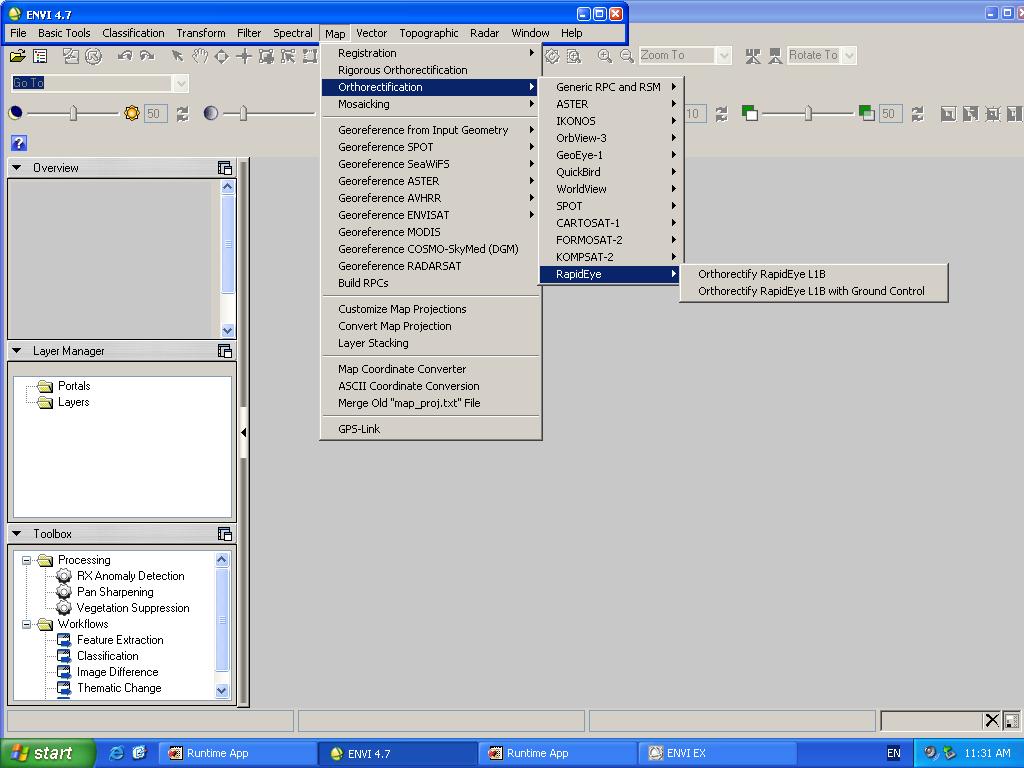Collapse the Toolbox panel triangle

click(18, 534)
